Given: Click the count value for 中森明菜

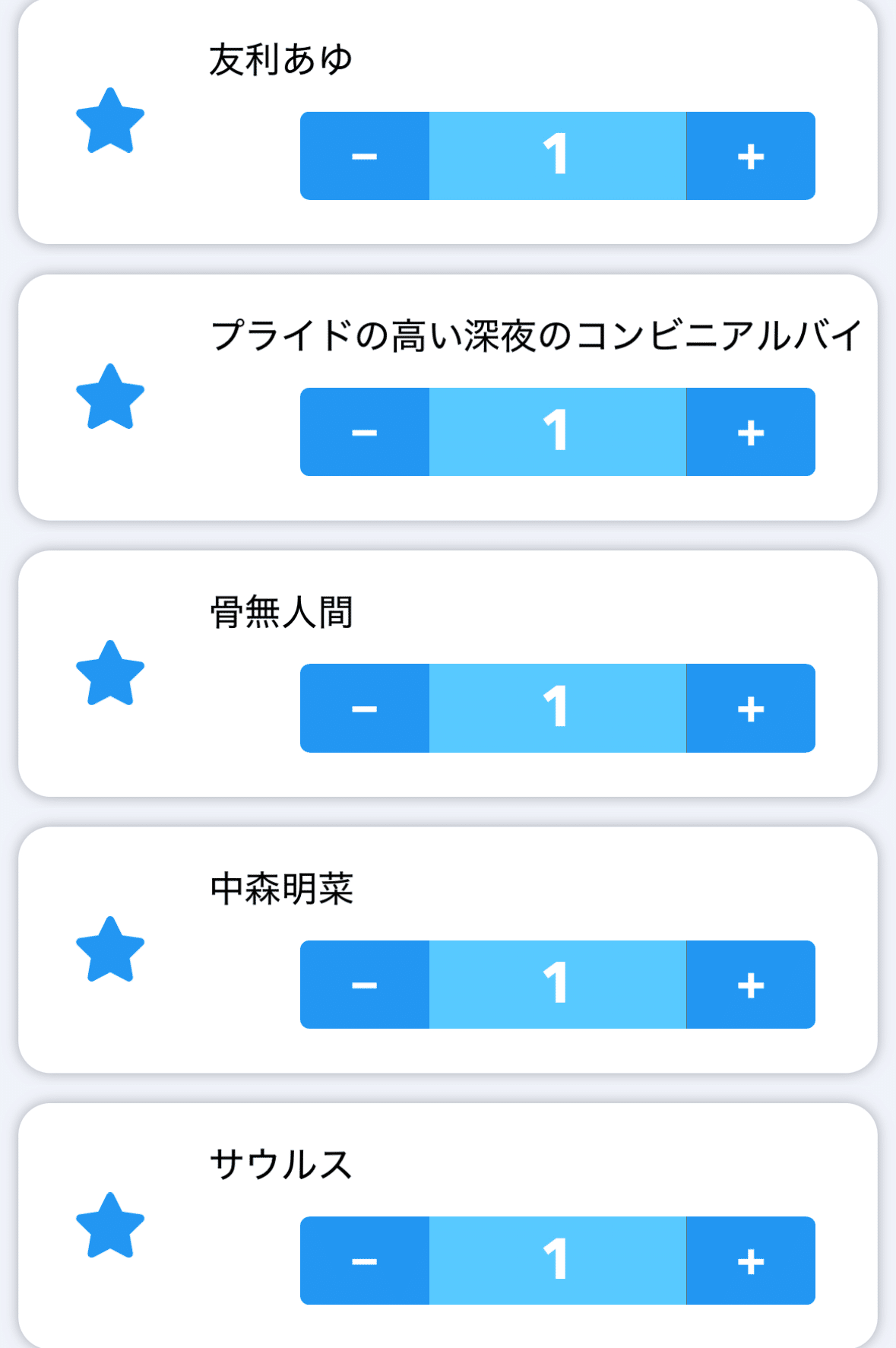Looking at the screenshot, I should coord(557,985).
